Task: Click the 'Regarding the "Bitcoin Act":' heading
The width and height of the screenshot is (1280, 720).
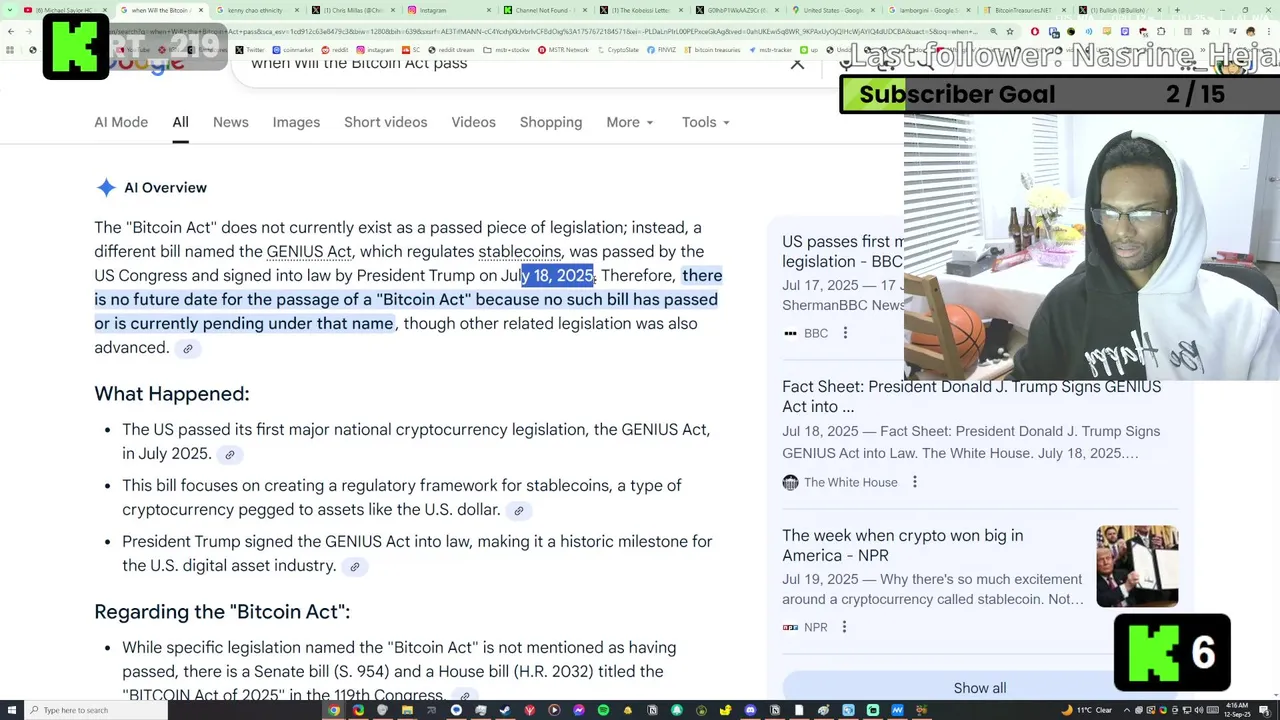Action: point(222,612)
